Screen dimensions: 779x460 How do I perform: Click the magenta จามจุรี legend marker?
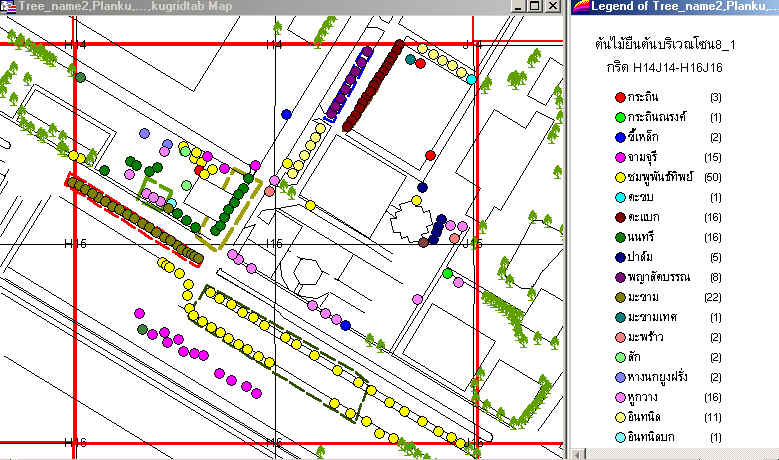point(621,157)
